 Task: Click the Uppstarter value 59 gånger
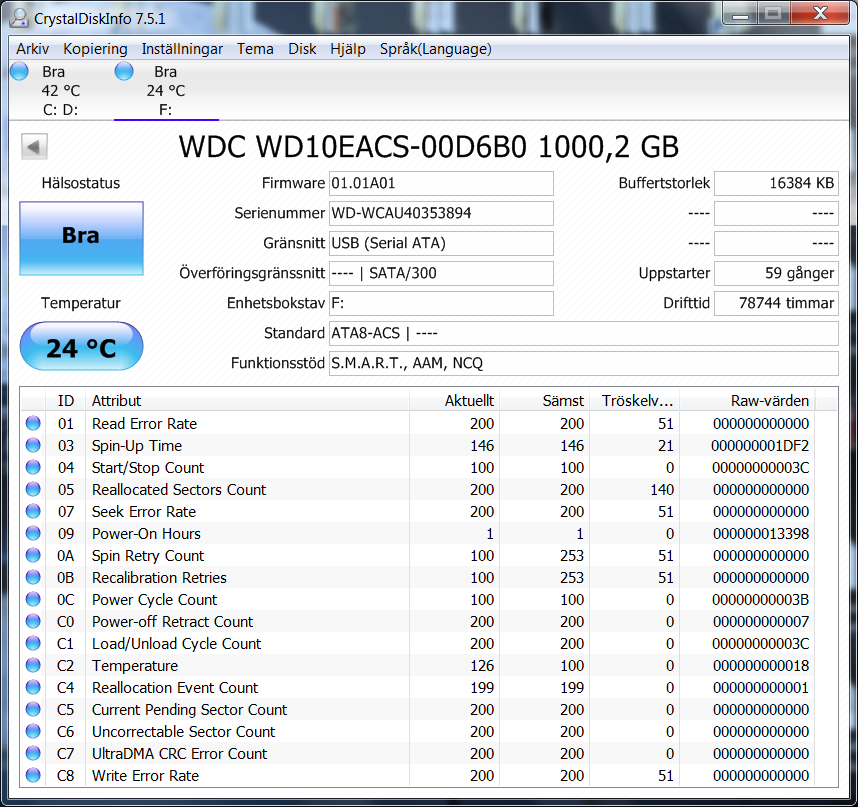[x=776, y=274]
